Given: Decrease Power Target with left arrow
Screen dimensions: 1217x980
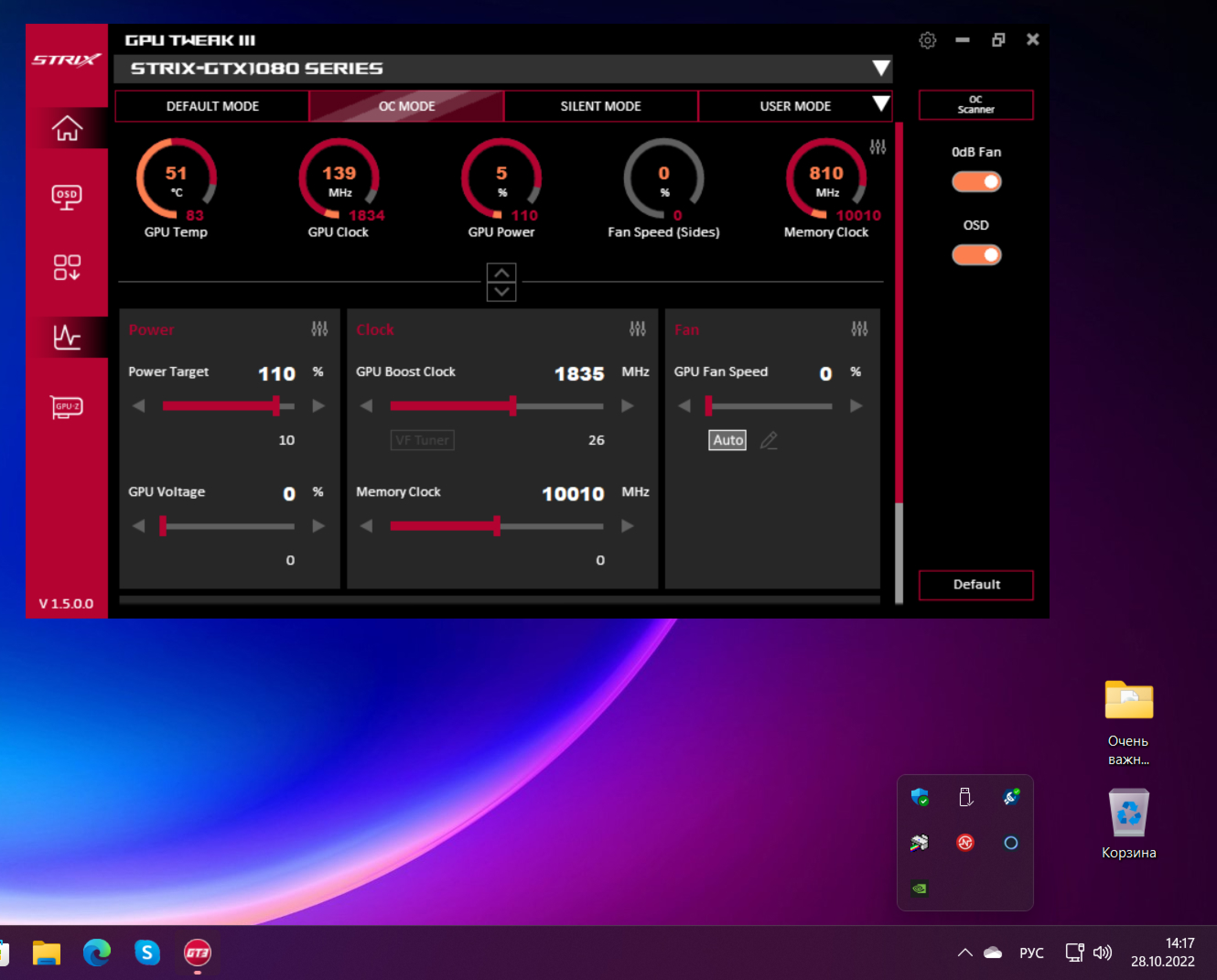Looking at the screenshot, I should [139, 406].
